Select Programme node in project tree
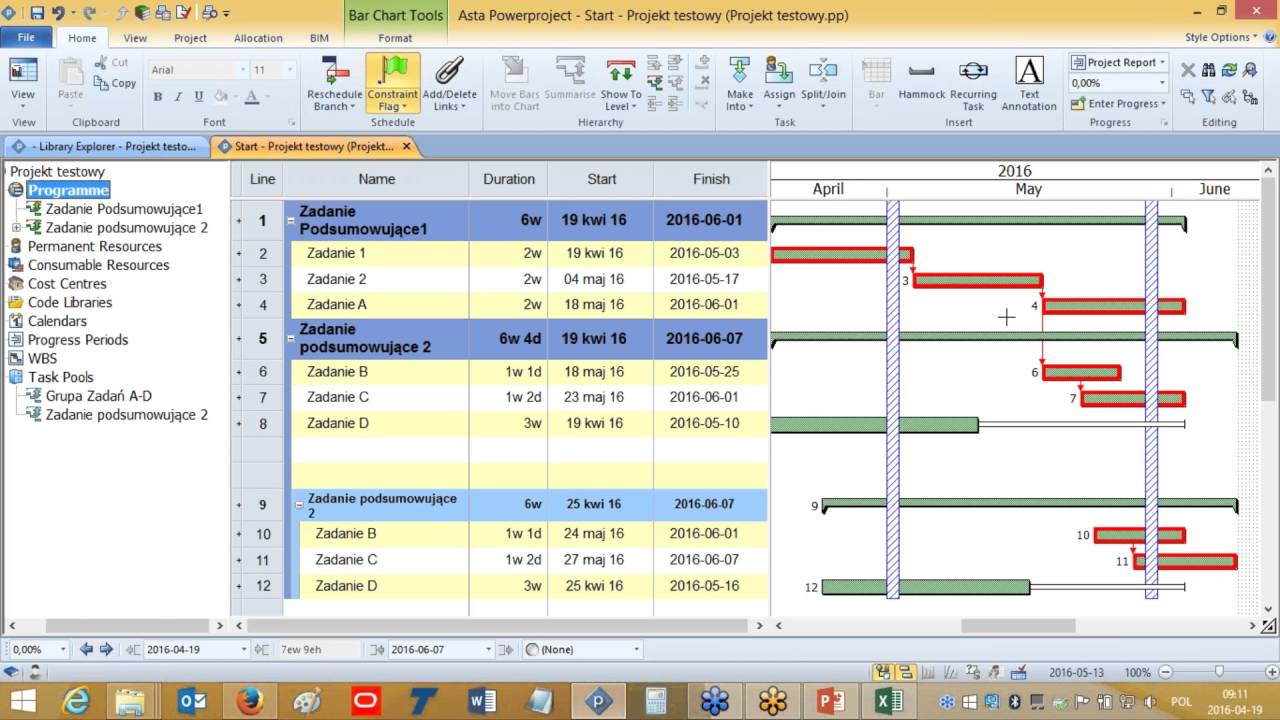Screen dimensions: 1280x720 pos(68,190)
